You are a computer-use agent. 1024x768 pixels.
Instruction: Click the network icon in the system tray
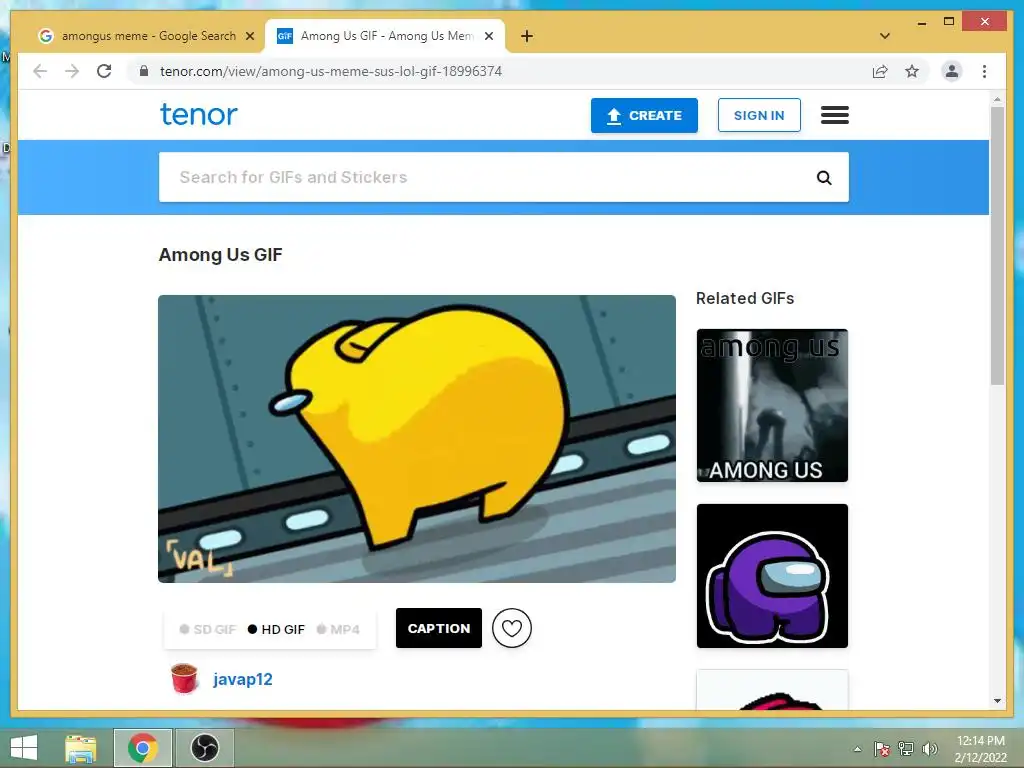click(x=906, y=749)
